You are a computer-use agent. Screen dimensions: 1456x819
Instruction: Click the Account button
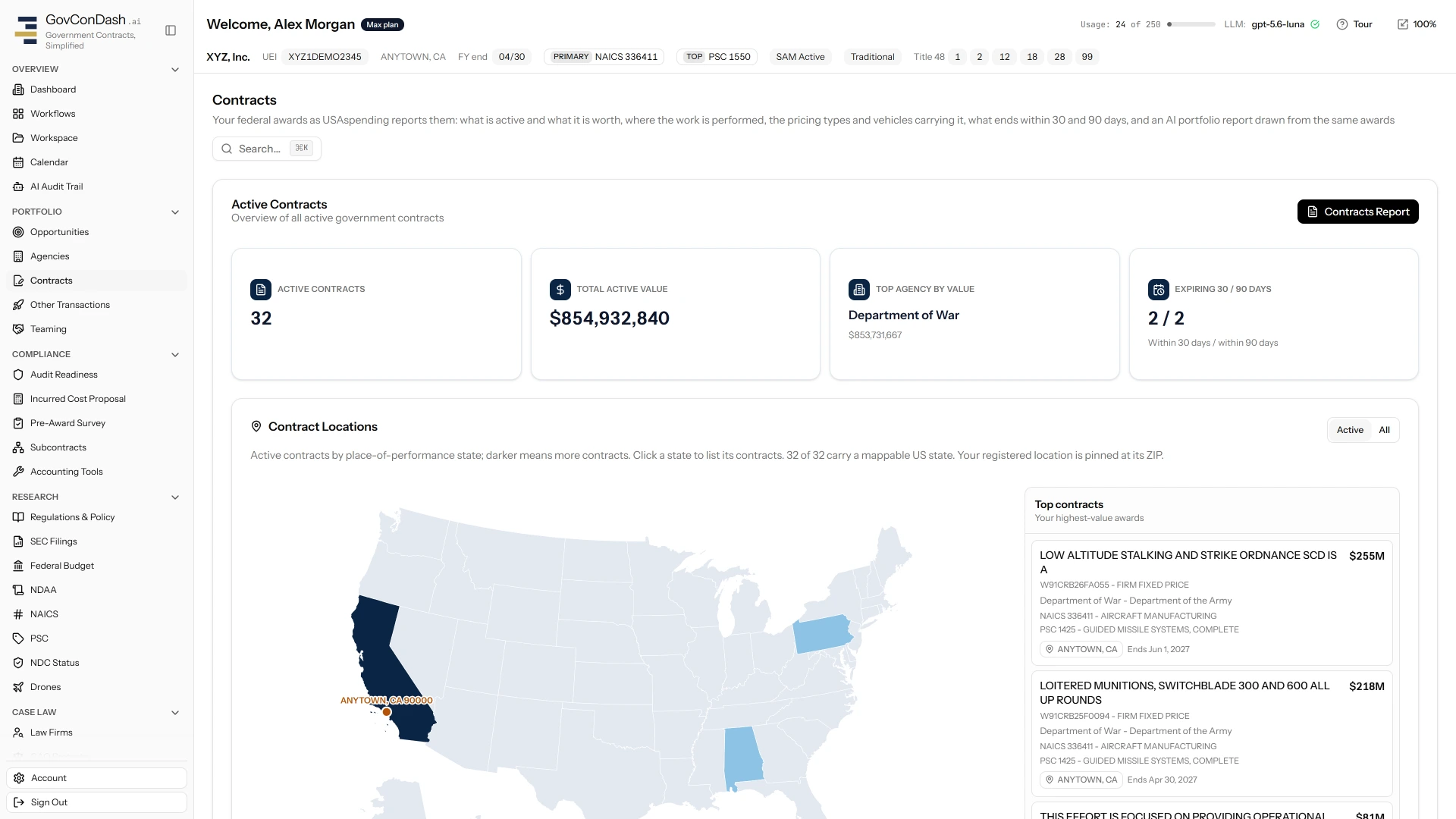pyautogui.click(x=96, y=778)
